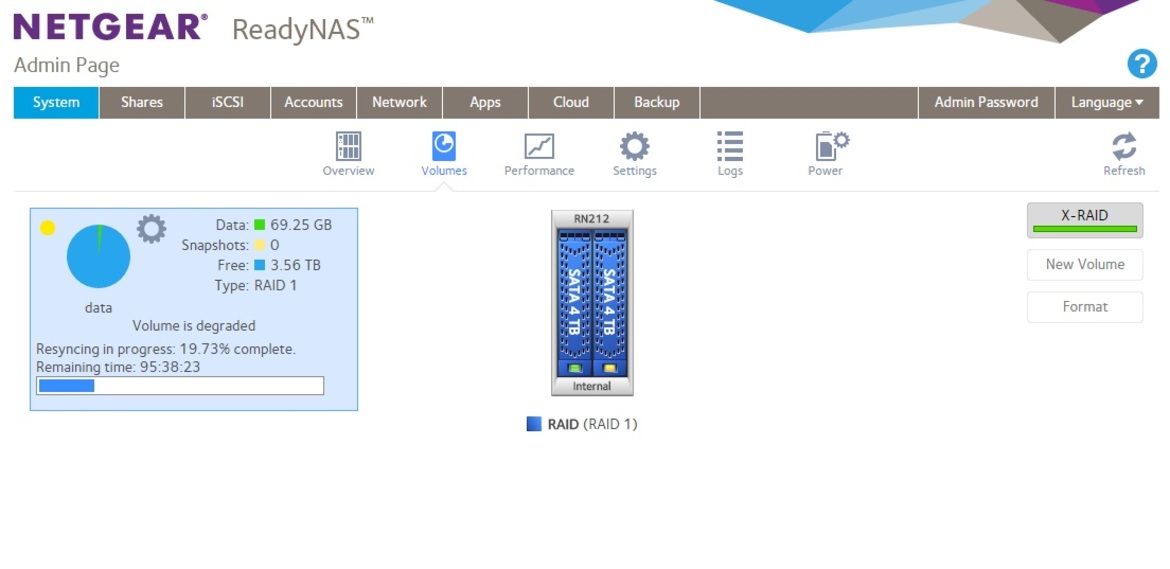Select the right SATA 4 TB disk

610,301
